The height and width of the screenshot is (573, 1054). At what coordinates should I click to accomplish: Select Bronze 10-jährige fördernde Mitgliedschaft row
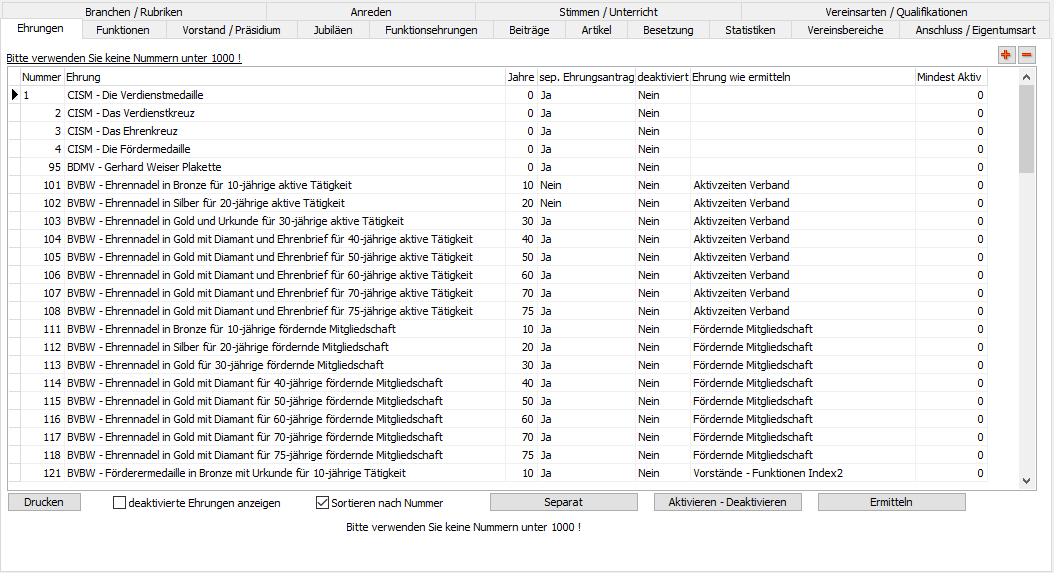click(497, 329)
